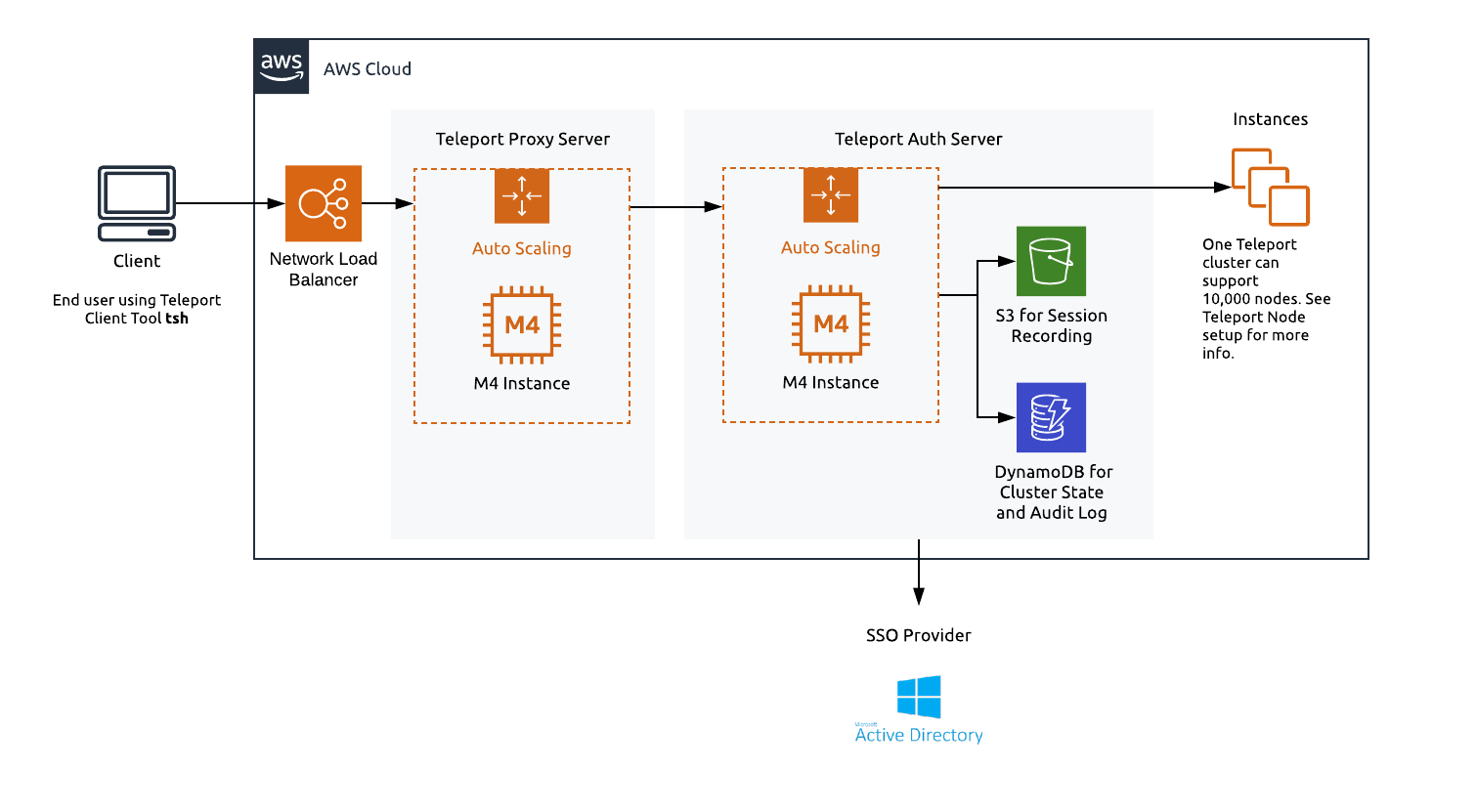Image resolution: width=1477 pixels, height=812 pixels.
Task: Click Auto Scaling text in Auth Server
Action: pyautogui.click(x=831, y=247)
